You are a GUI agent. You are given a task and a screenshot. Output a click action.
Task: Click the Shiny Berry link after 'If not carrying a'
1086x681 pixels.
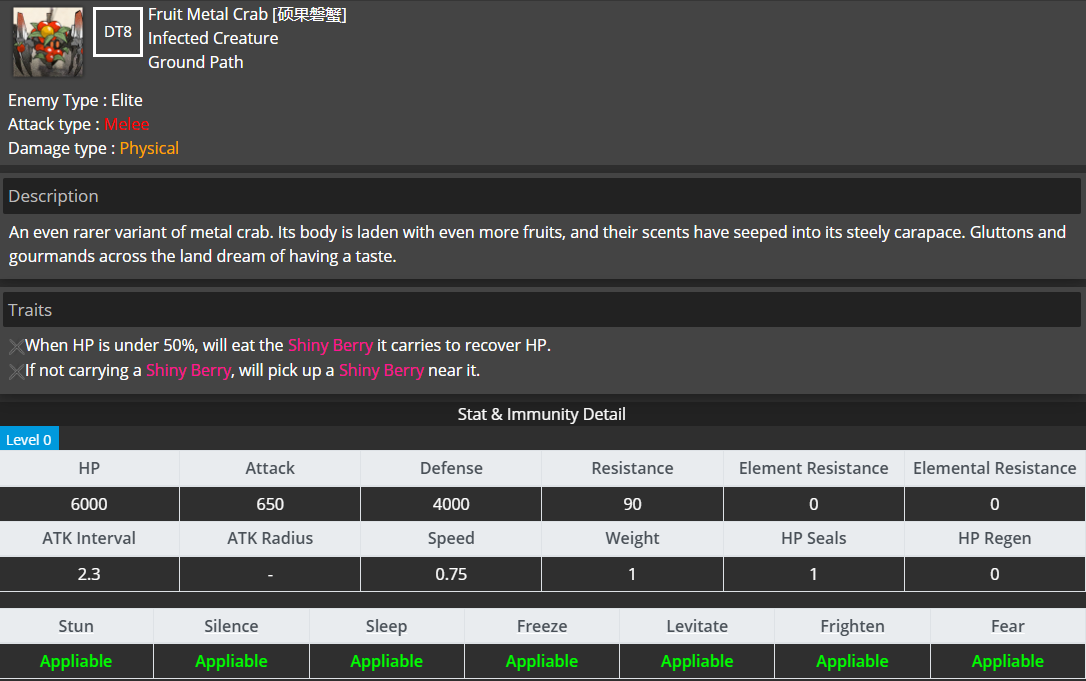coord(188,370)
